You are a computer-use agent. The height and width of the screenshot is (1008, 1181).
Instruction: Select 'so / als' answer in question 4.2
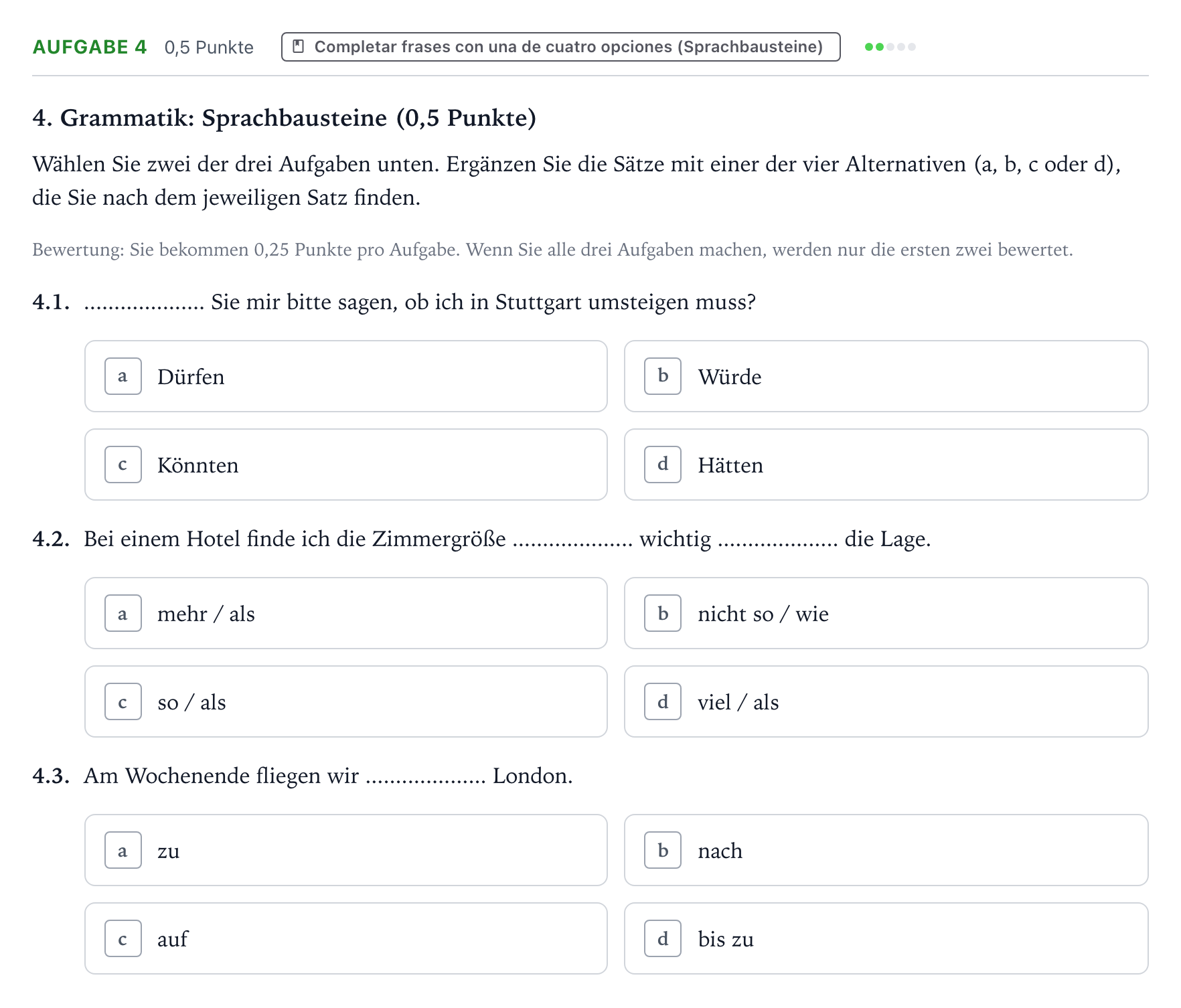click(346, 701)
